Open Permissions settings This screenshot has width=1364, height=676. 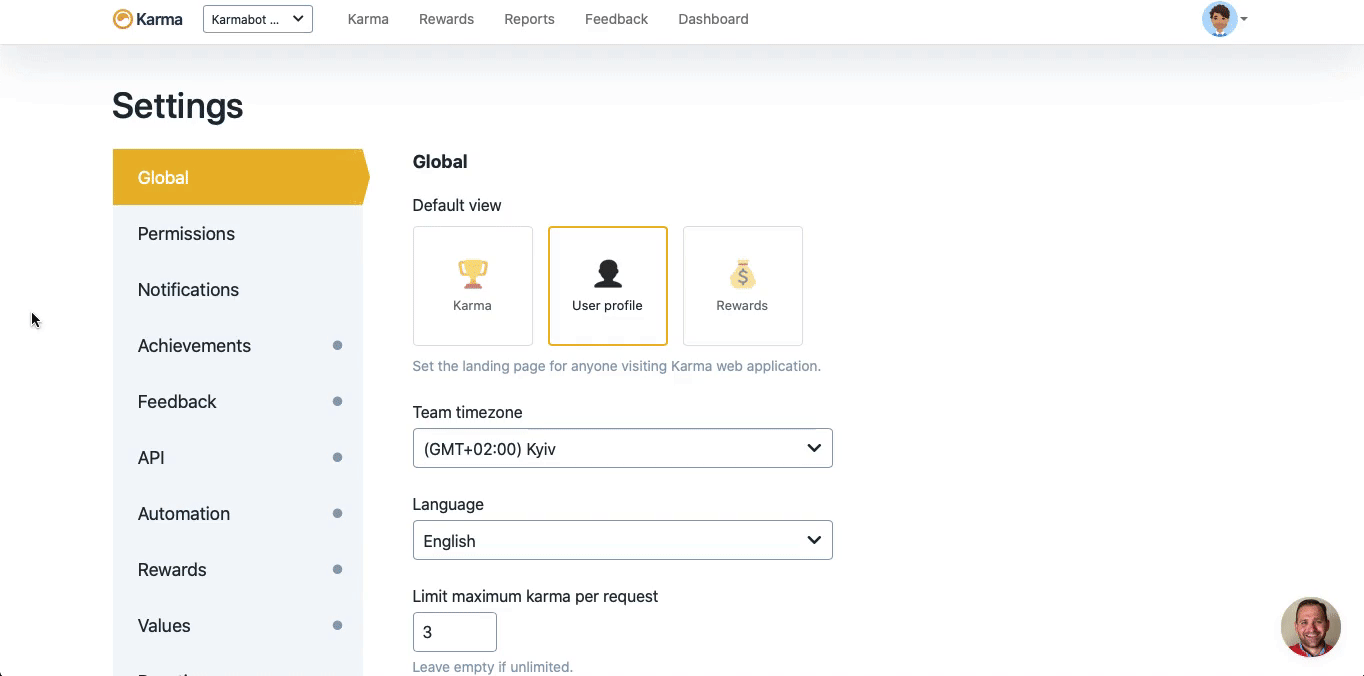point(238,233)
